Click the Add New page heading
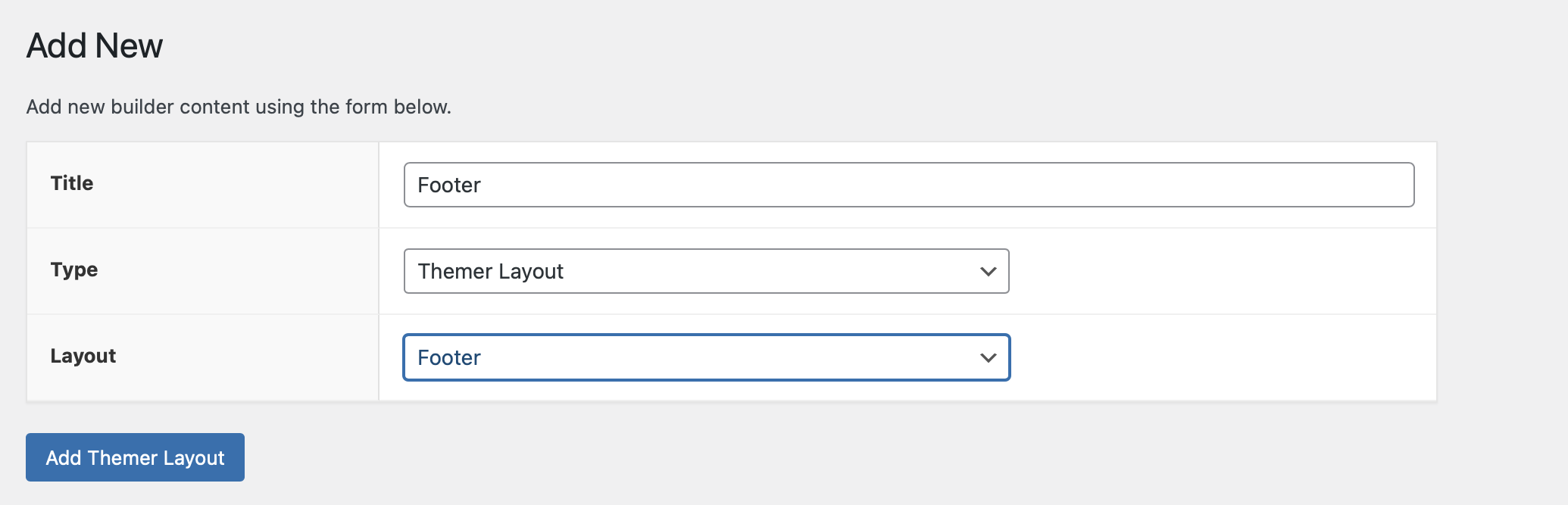This screenshot has height=505, width=1568. 94,45
